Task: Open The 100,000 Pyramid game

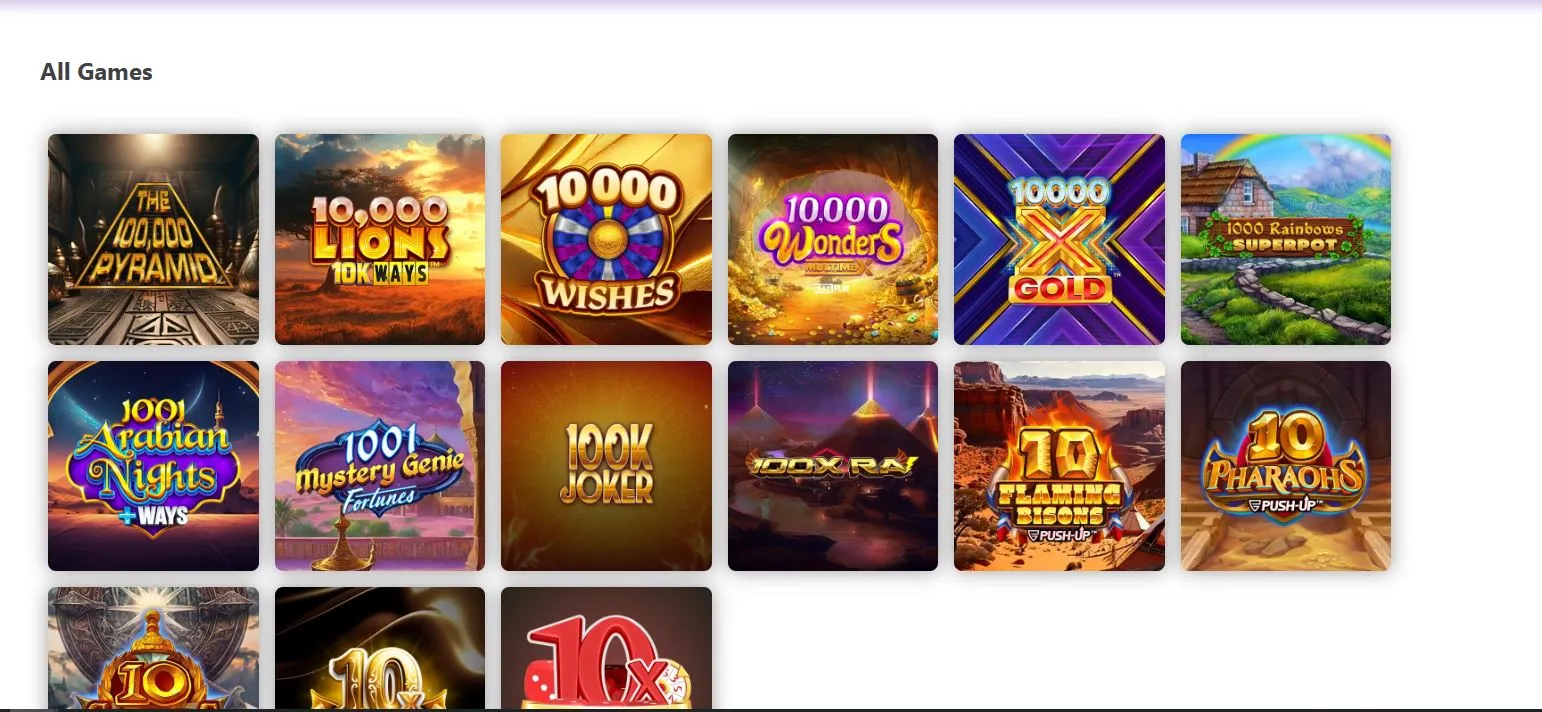Action: click(x=153, y=239)
